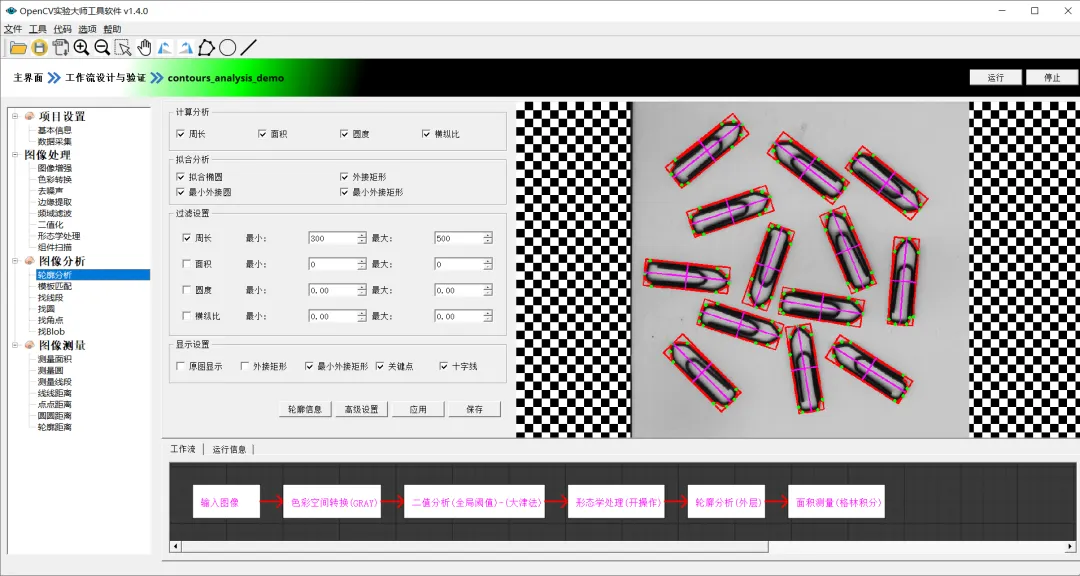Zoom out with the magnifier minus icon
Viewport: 1080px width, 576px height.
click(x=102, y=48)
